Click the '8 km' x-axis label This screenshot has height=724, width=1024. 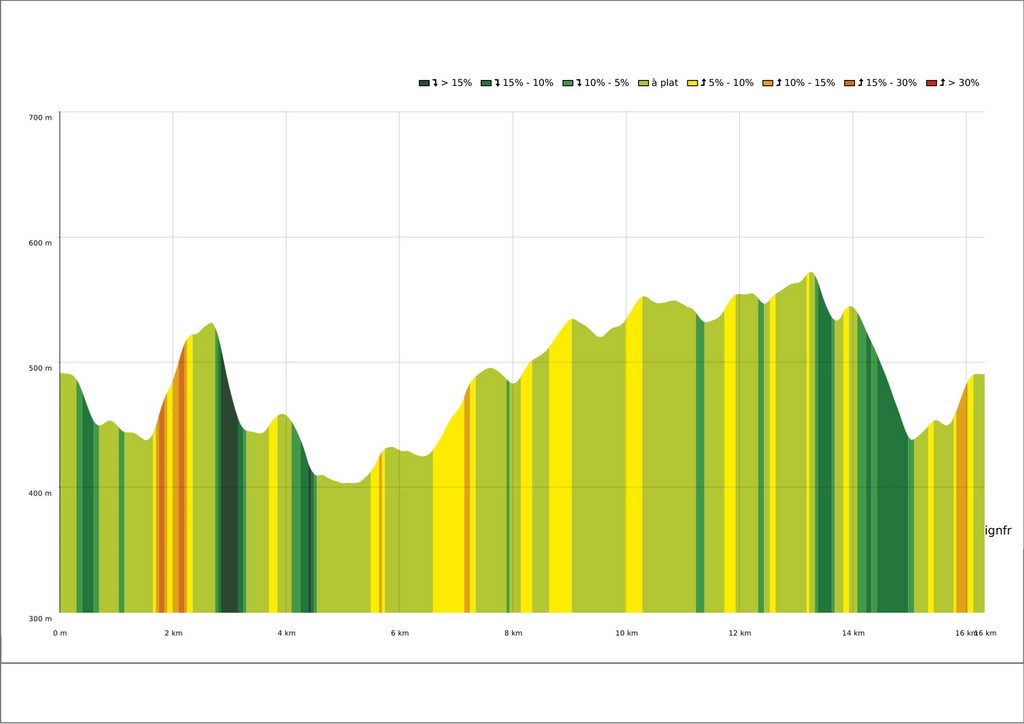coord(513,633)
